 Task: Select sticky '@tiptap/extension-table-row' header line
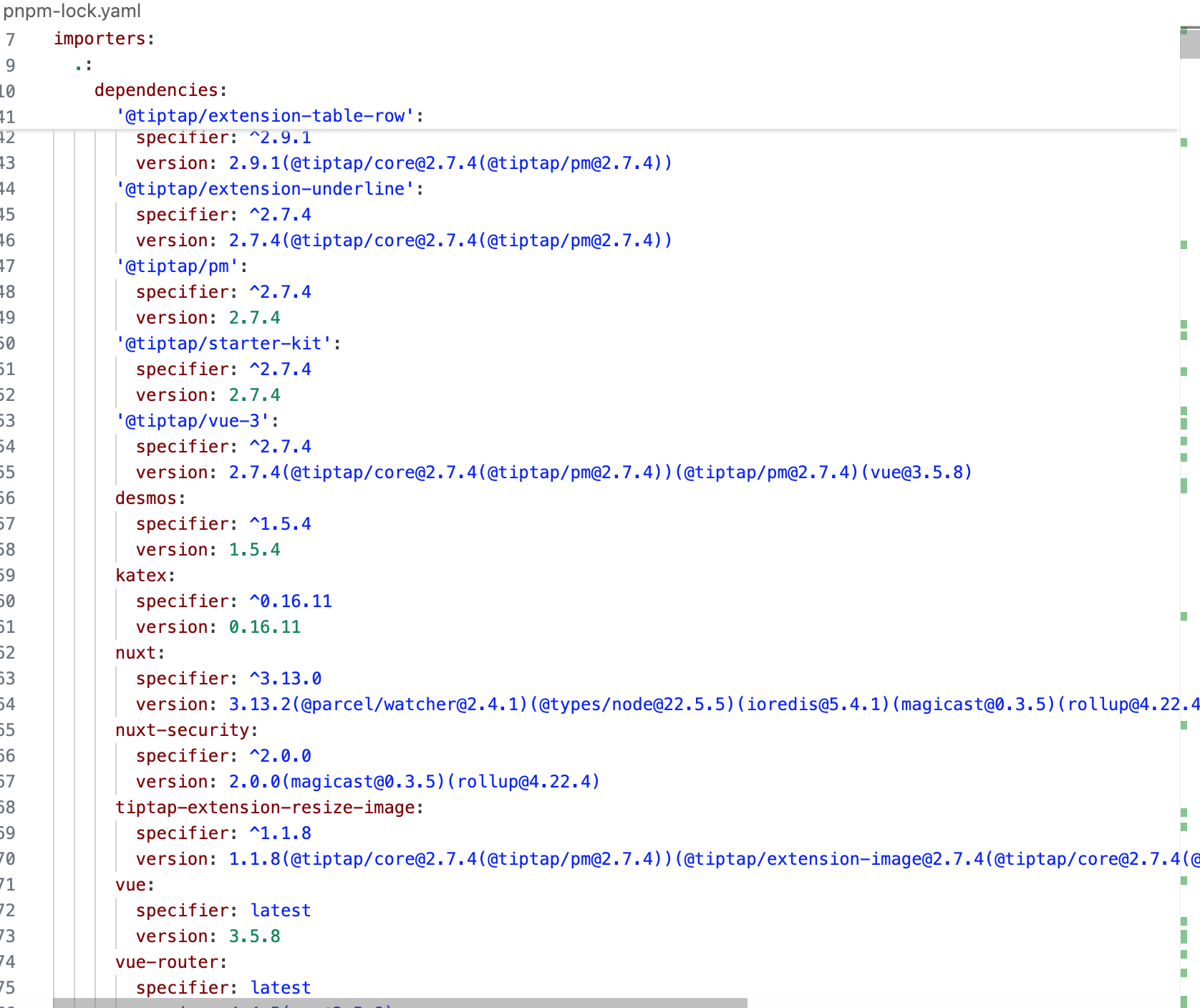click(269, 116)
